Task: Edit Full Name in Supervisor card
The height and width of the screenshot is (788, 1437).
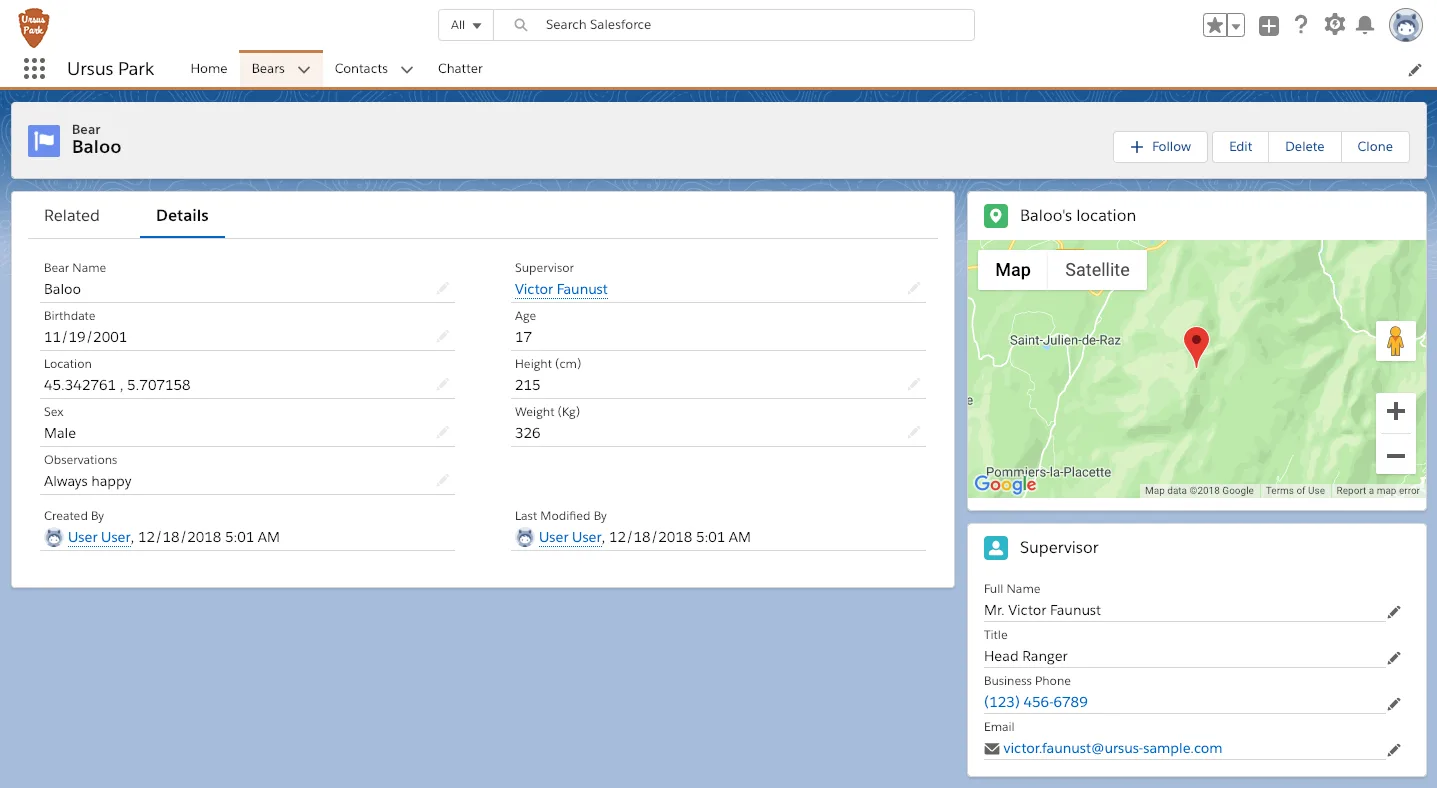Action: point(1394,612)
